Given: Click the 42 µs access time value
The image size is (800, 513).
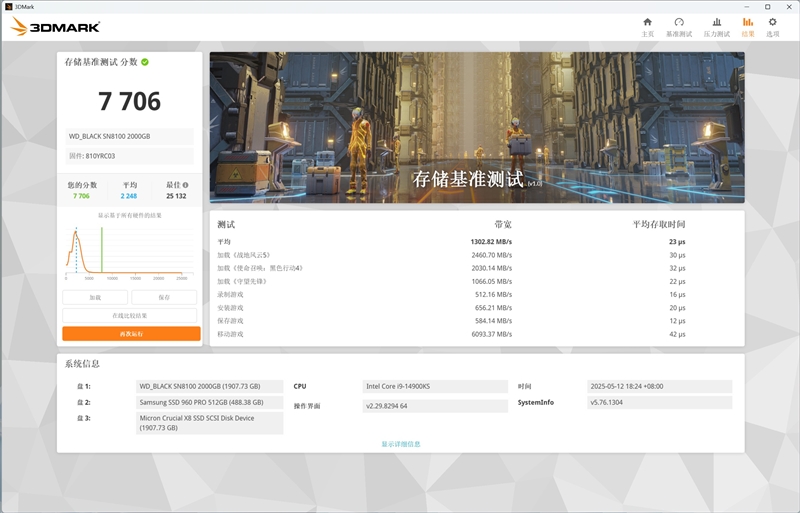Looking at the screenshot, I should click(x=677, y=334).
